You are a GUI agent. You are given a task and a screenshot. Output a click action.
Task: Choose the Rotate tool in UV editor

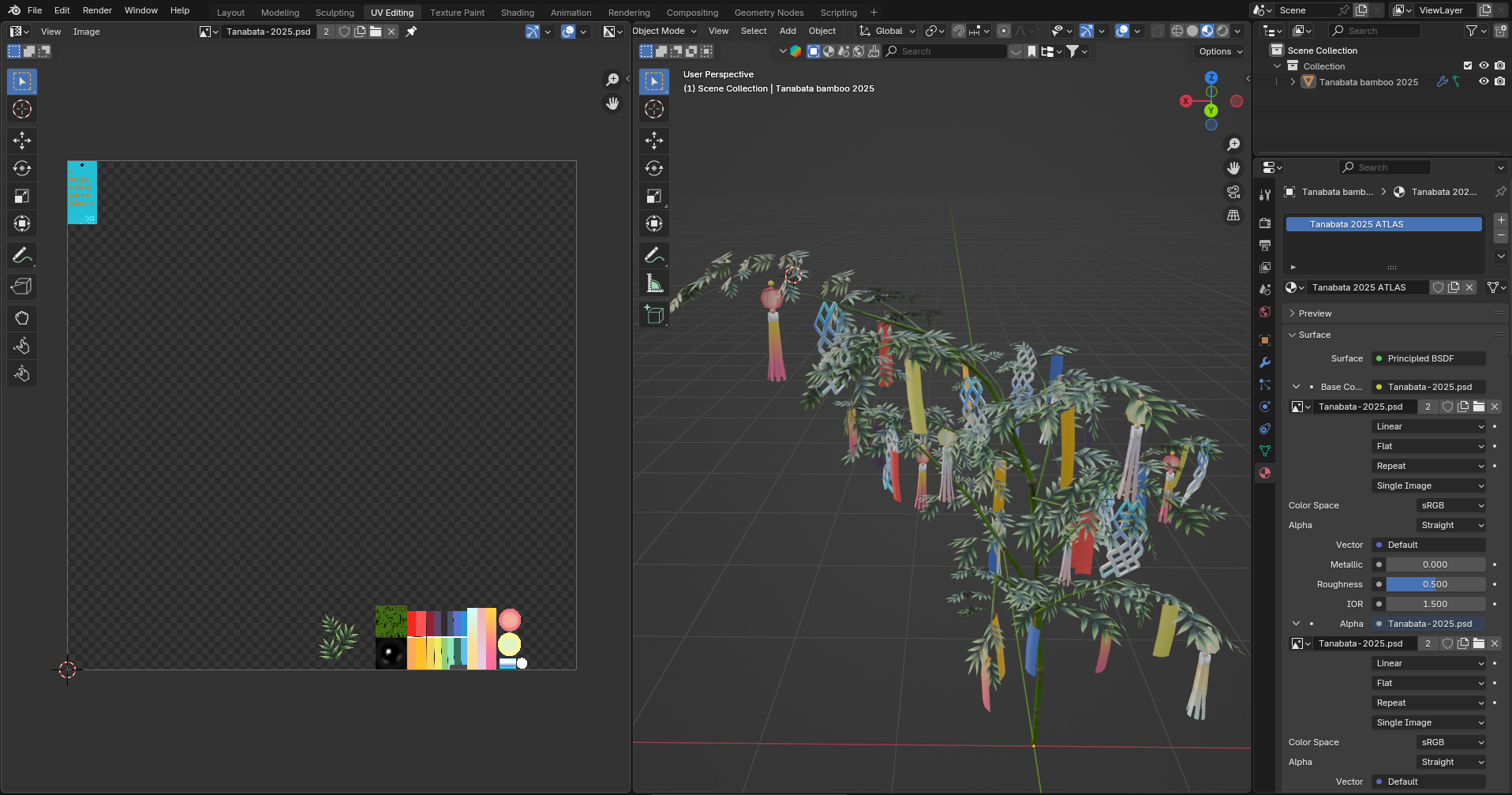[x=22, y=168]
